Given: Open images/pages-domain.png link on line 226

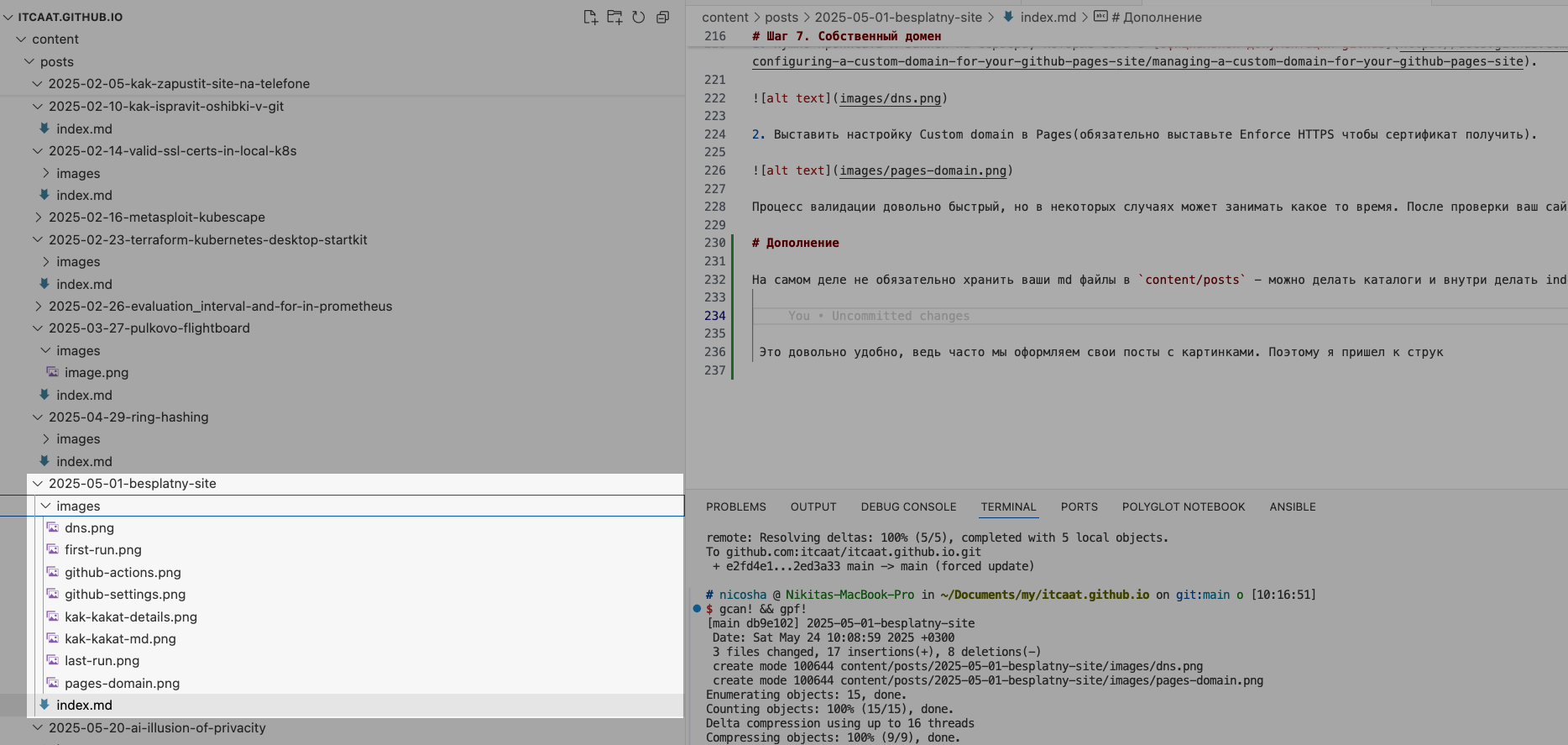Looking at the screenshot, I should (x=923, y=171).
